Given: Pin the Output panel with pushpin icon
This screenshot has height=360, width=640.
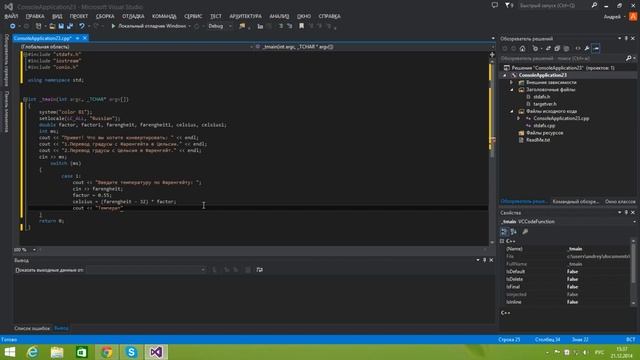Looking at the screenshot, I should (x=484, y=260).
